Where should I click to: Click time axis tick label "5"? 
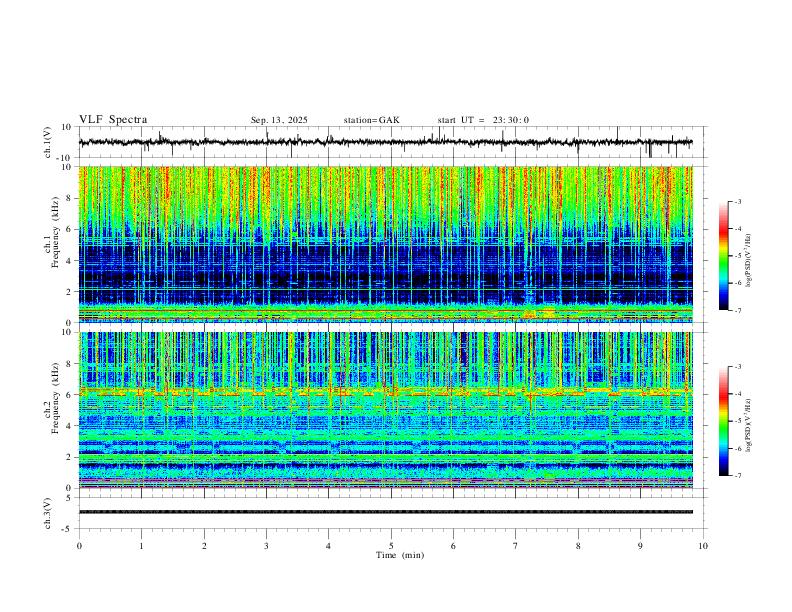(391, 546)
